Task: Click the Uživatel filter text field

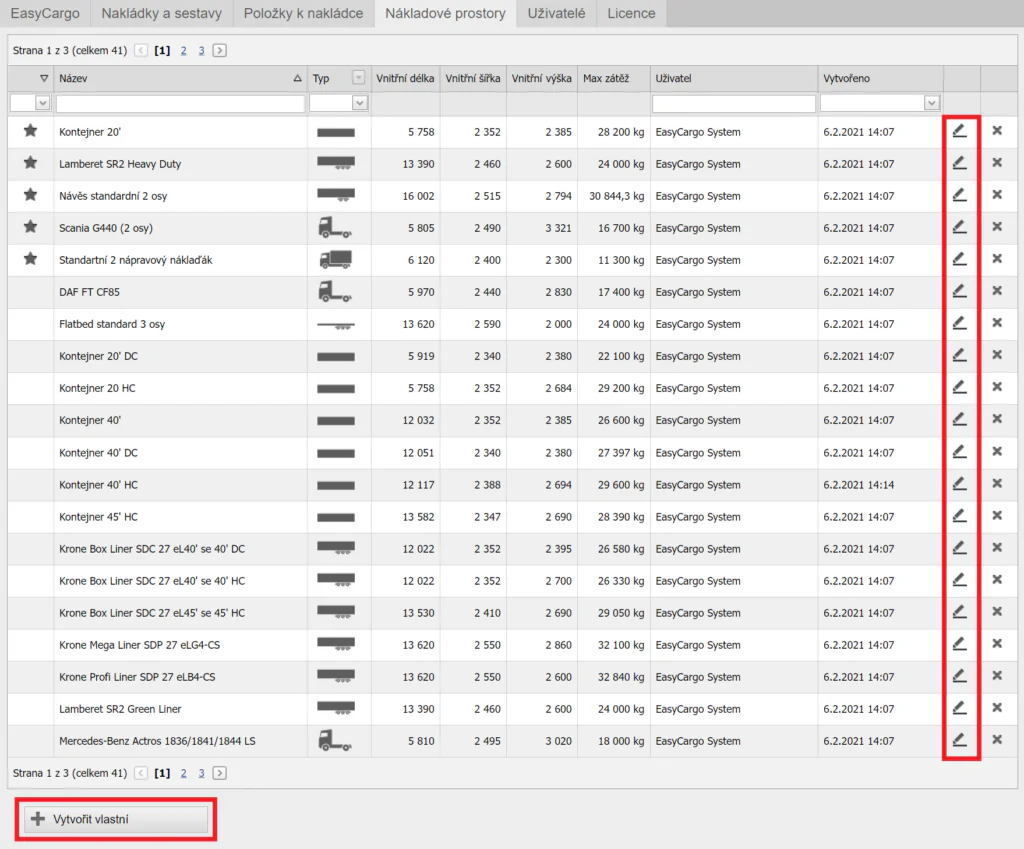Action: 733,103
